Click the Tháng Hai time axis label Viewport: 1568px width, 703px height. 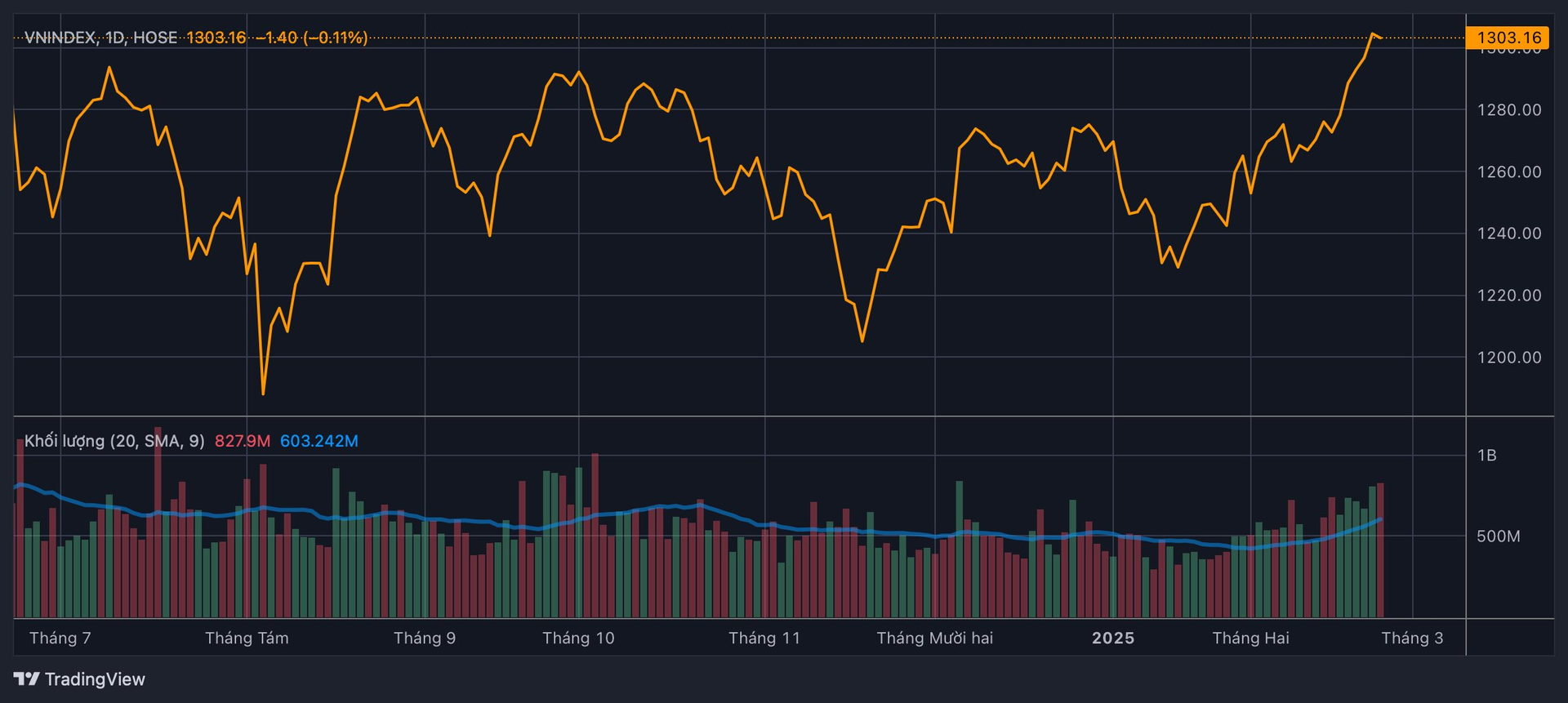(1250, 638)
